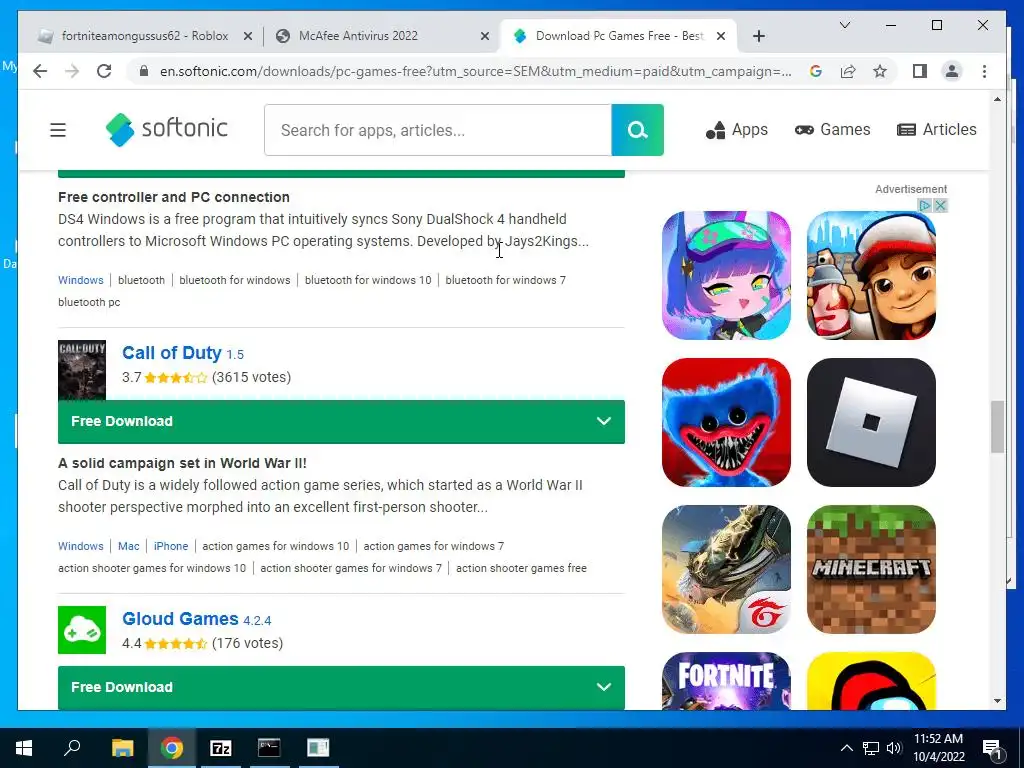
Task: Open taskbar search
Action: [72, 748]
